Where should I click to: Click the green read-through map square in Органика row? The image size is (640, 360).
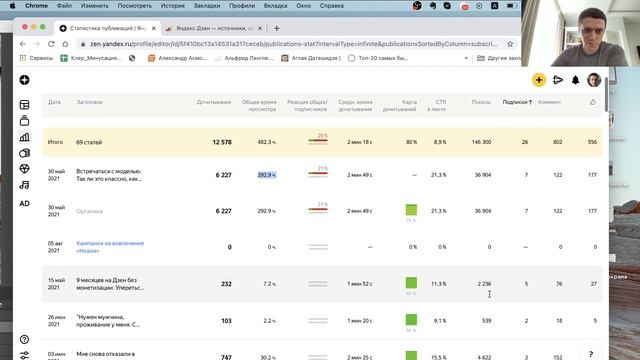411,210
